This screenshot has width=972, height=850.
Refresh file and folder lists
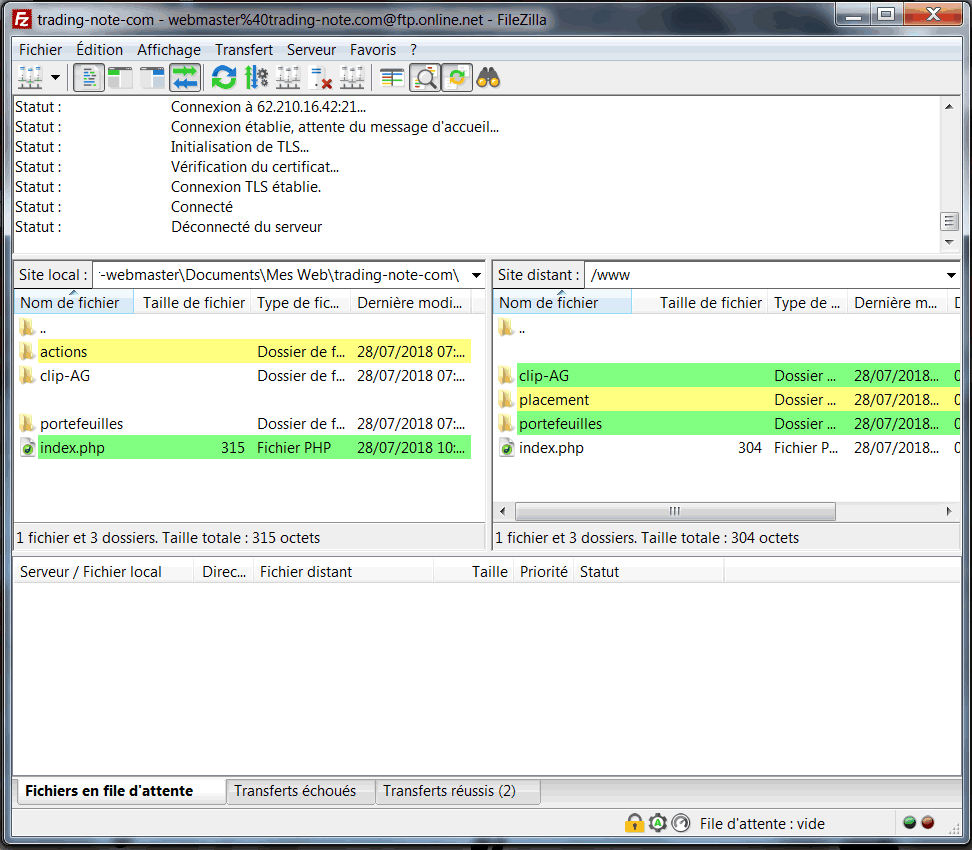coord(224,78)
